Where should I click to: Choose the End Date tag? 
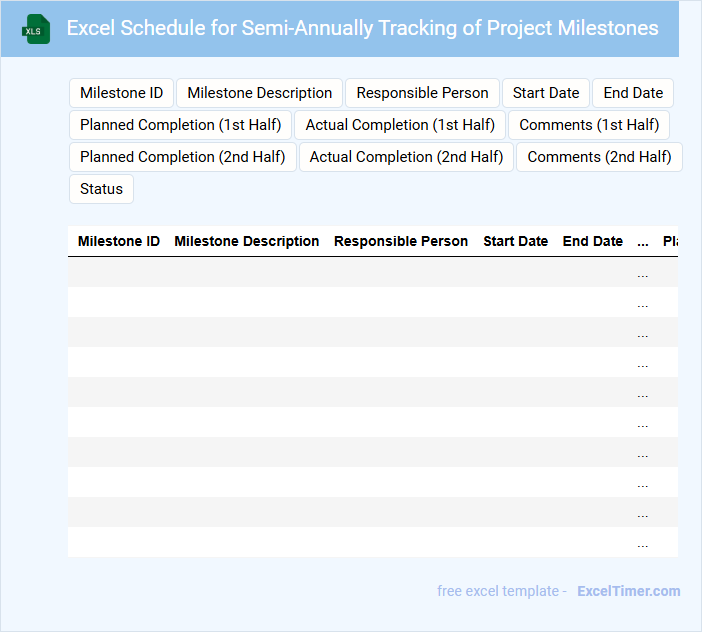(x=633, y=93)
